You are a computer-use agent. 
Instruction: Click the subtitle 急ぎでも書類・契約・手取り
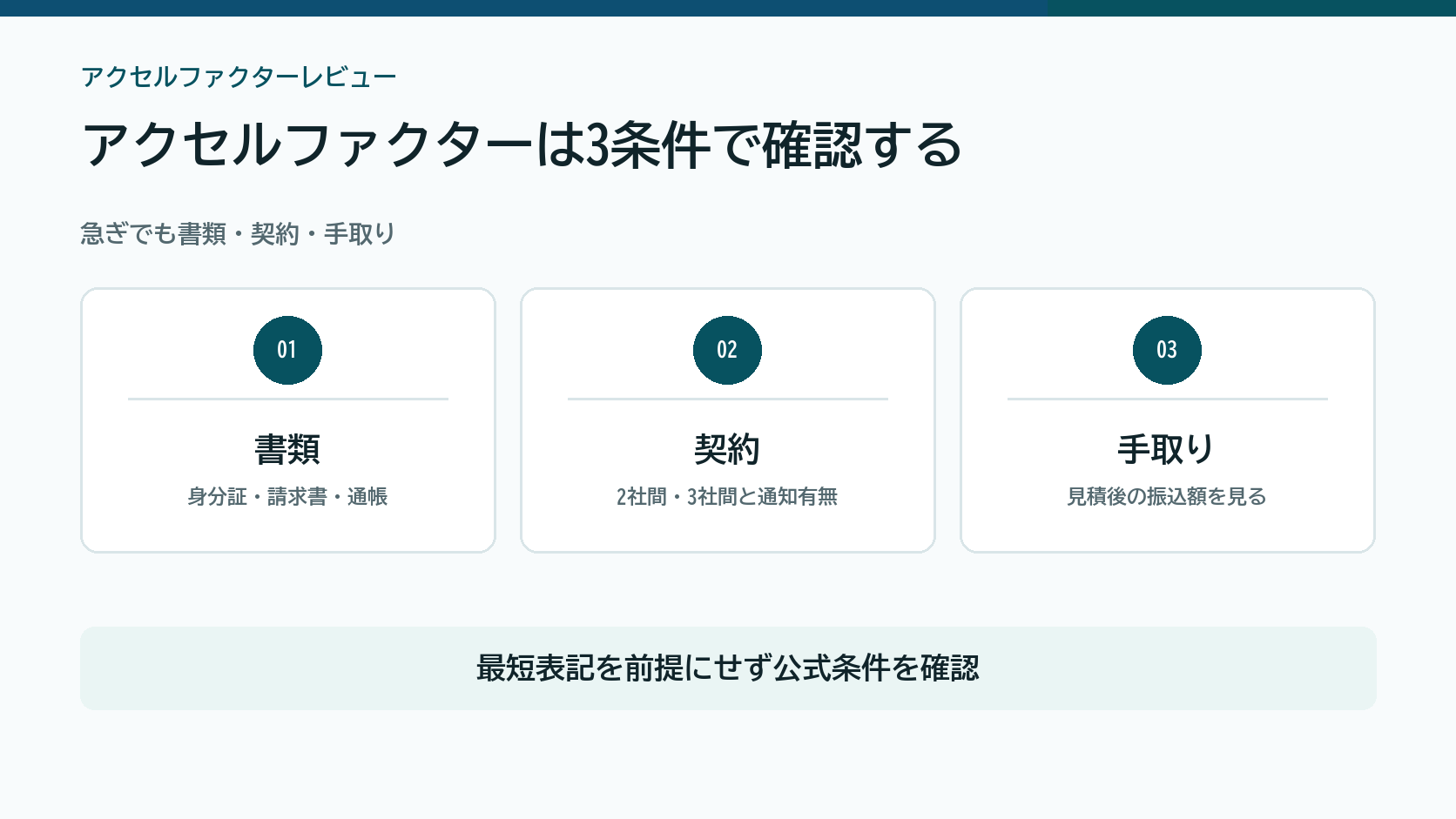238,234
